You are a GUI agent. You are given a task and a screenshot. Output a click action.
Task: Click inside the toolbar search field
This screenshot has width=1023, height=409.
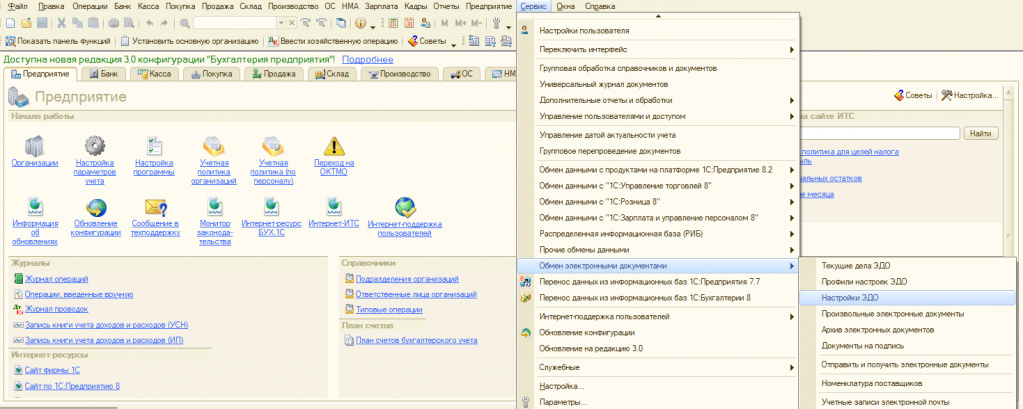tap(235, 23)
